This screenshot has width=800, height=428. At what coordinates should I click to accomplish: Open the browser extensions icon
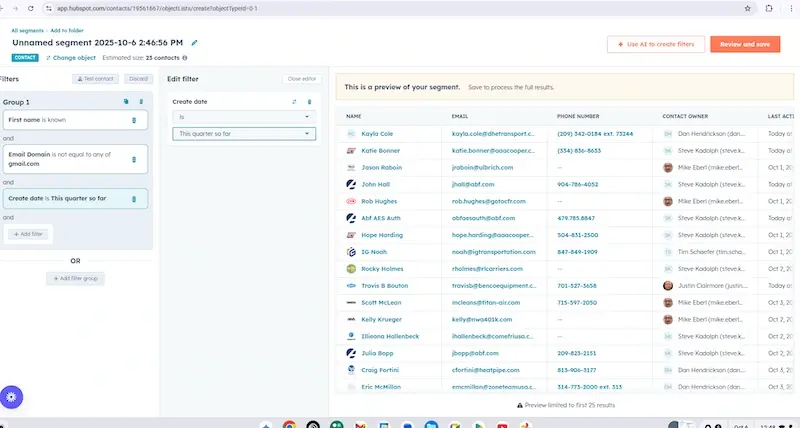tap(769, 8)
